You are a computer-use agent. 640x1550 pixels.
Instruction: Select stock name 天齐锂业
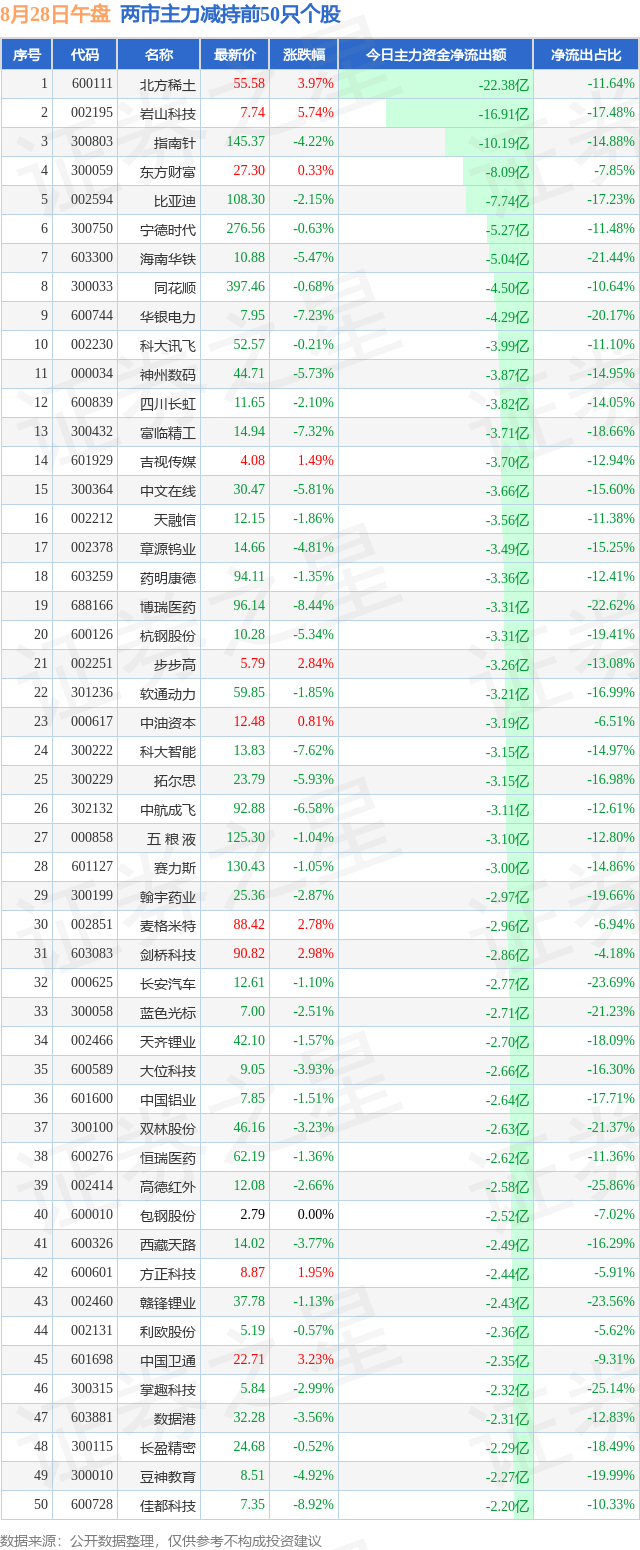click(x=168, y=1042)
